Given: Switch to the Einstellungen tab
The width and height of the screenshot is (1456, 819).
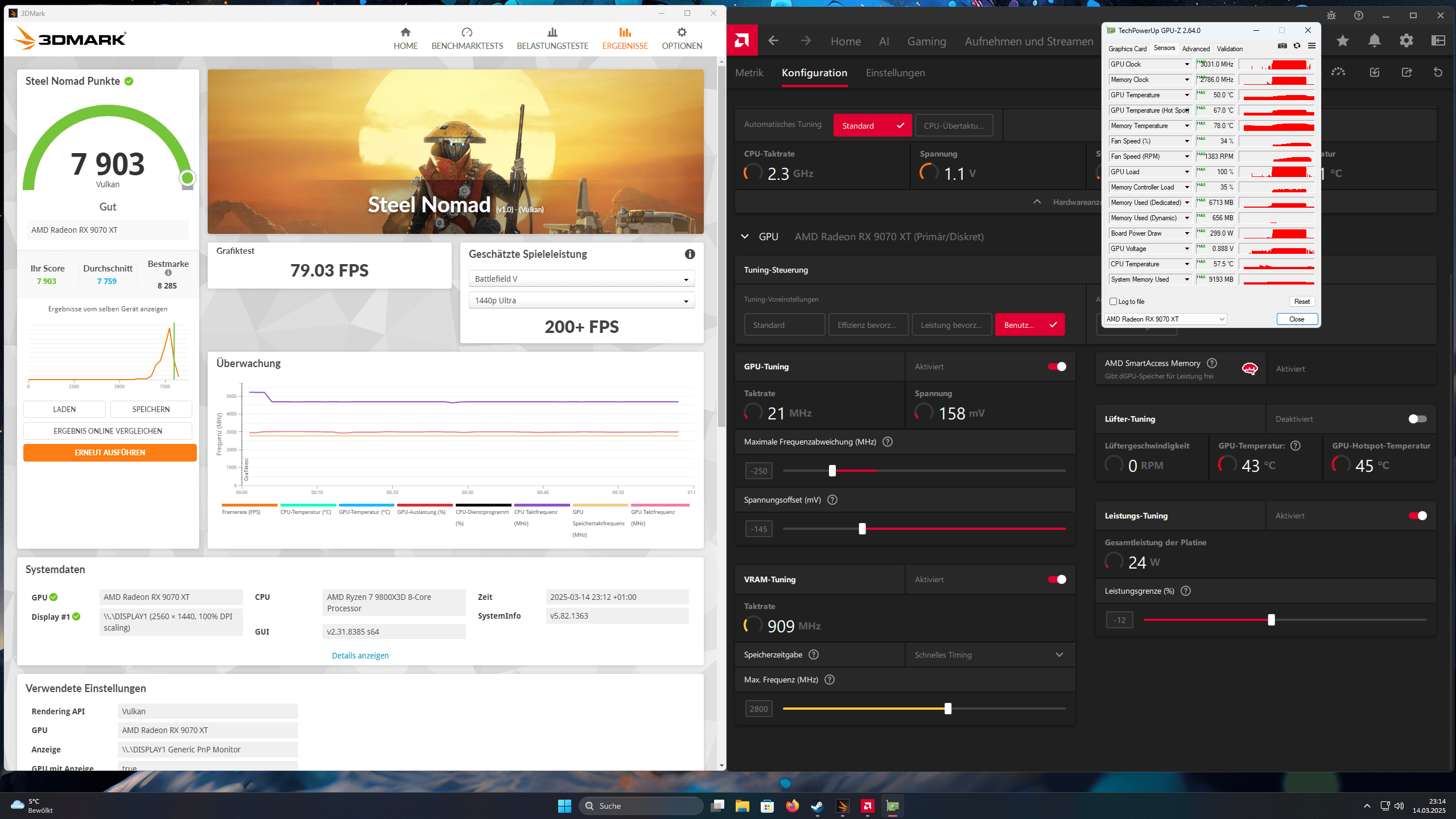Looking at the screenshot, I should point(895,73).
